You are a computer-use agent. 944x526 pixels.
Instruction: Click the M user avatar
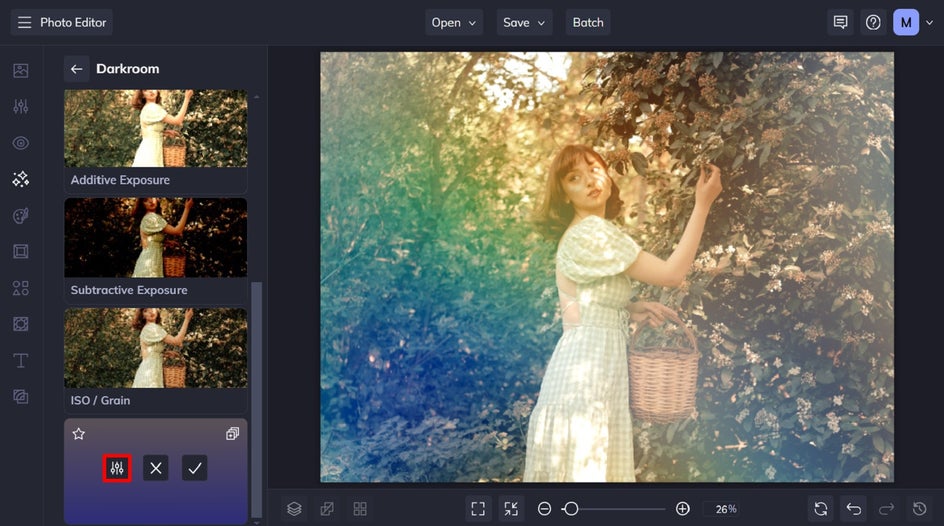pos(905,22)
